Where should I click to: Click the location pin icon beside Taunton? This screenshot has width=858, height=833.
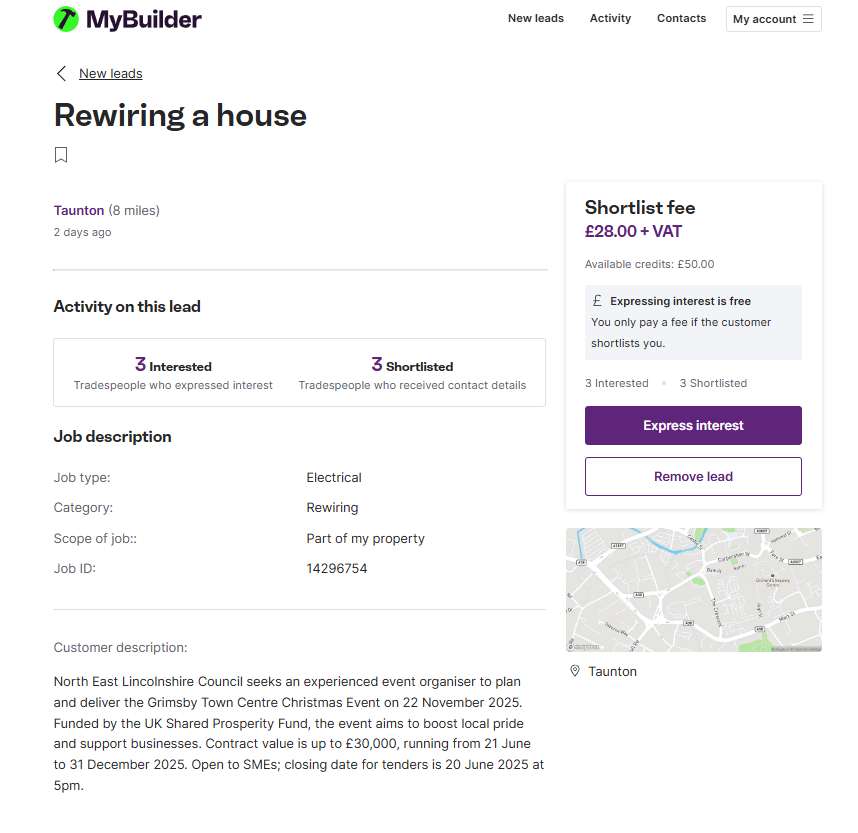point(575,671)
